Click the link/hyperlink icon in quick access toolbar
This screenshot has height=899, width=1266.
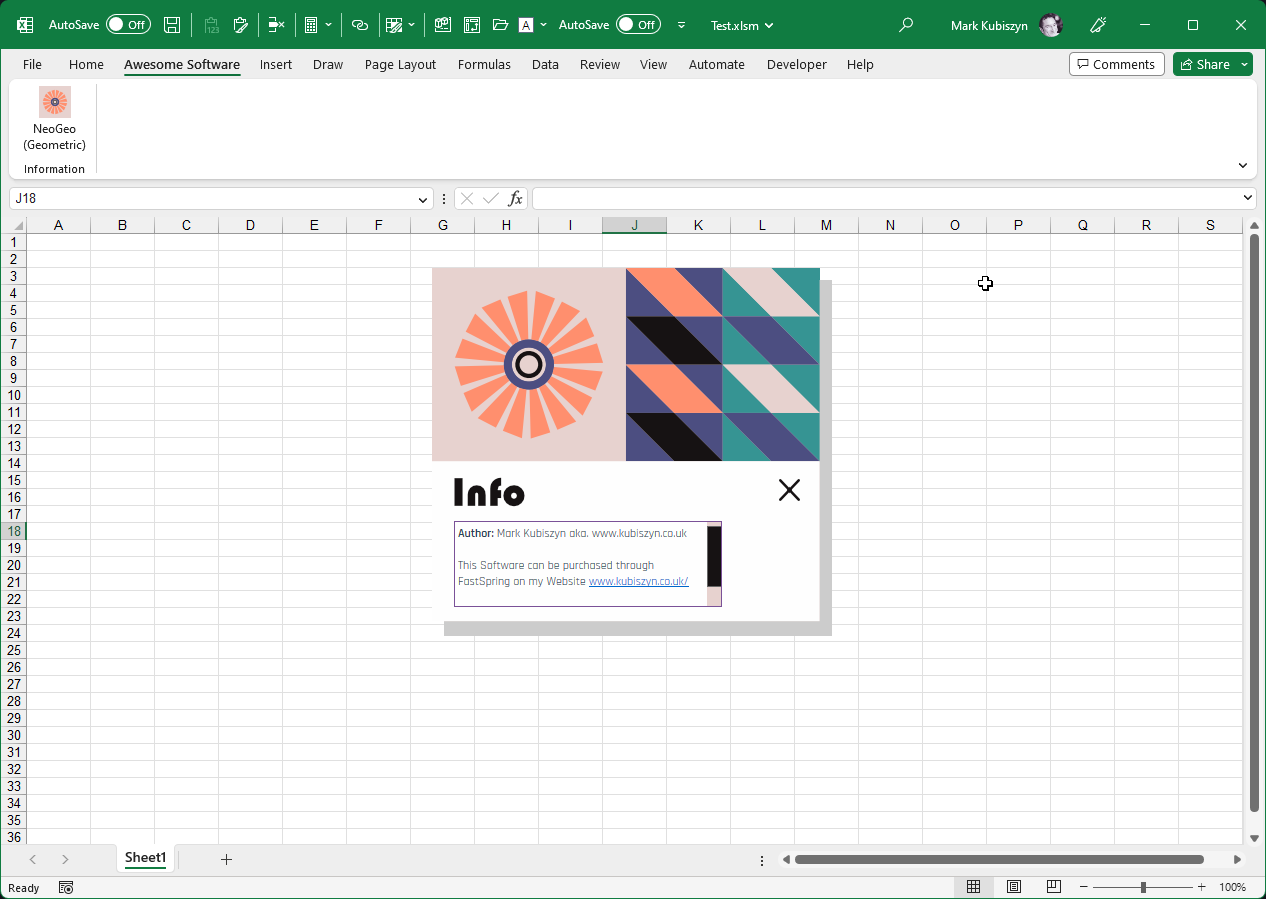[360, 25]
